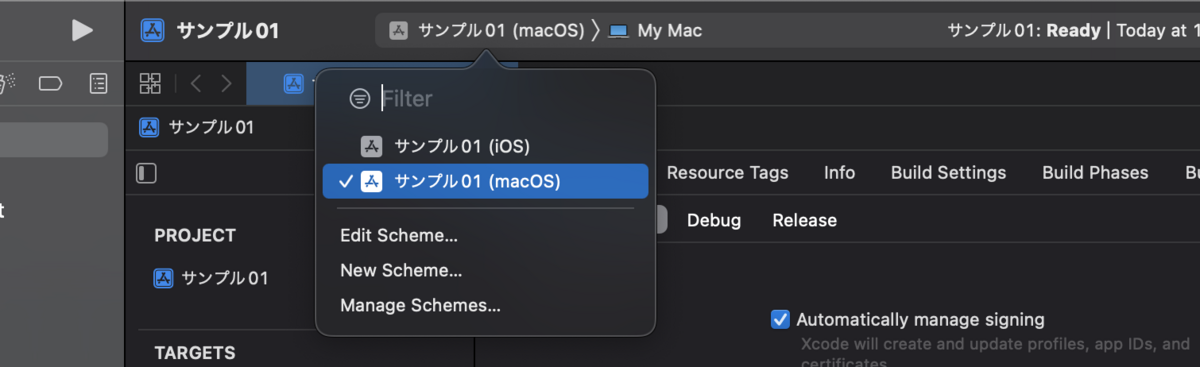Select the breakpoint navigator tag icon

point(50,83)
